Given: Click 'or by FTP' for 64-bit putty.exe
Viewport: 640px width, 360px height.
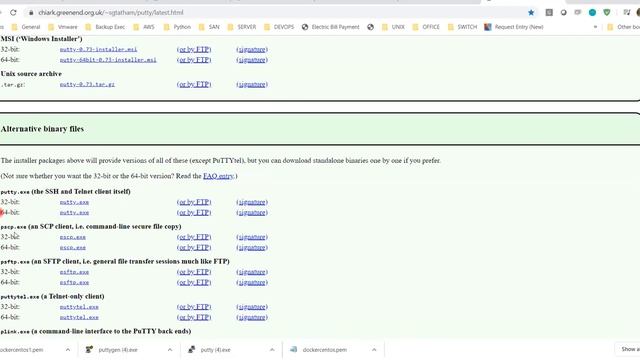Looking at the screenshot, I should 194,213.
